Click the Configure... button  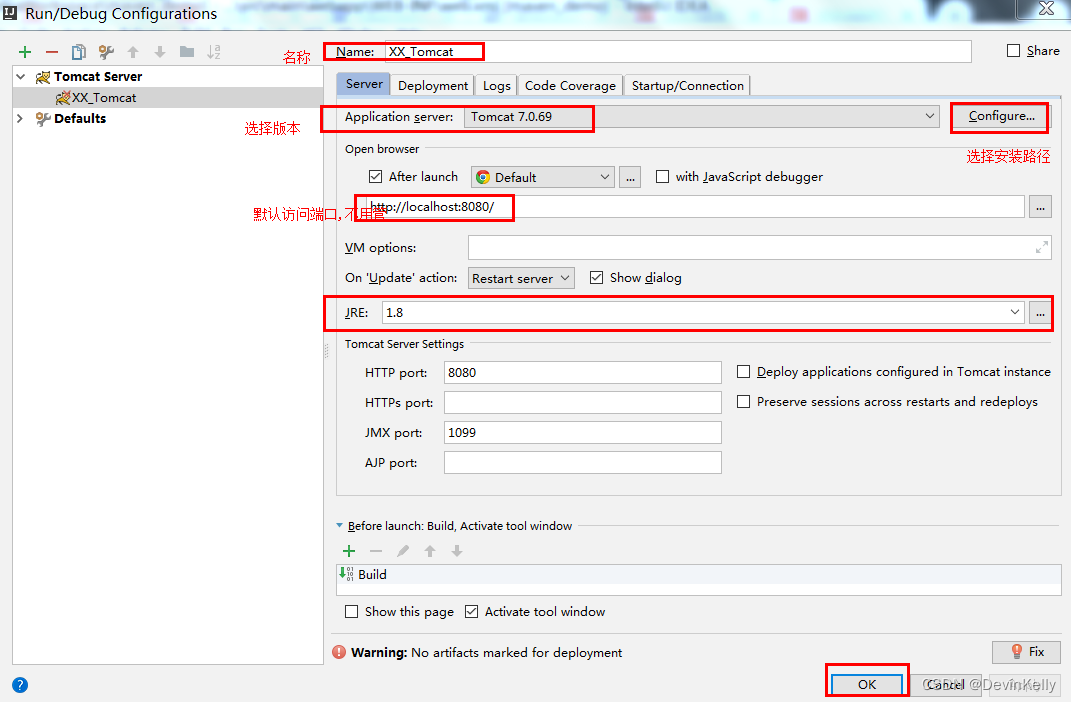click(x=1001, y=116)
